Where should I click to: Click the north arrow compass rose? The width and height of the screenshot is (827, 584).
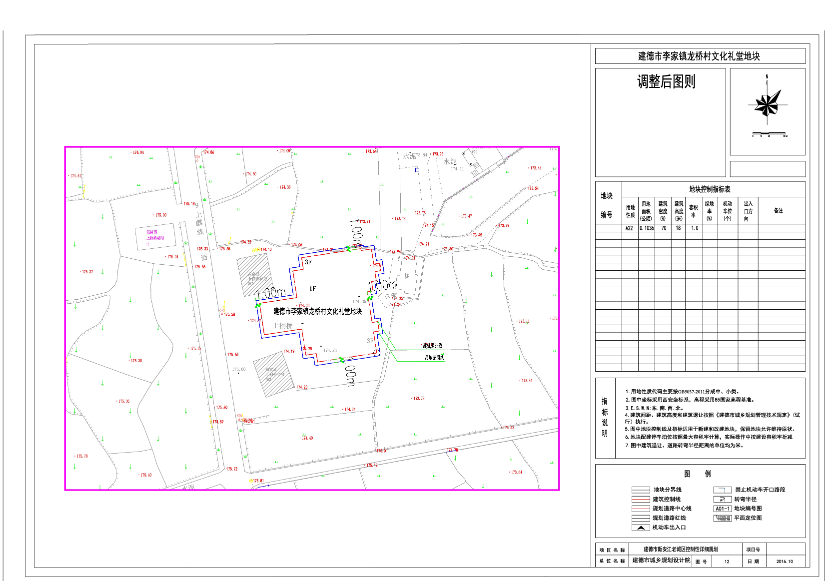click(x=767, y=104)
